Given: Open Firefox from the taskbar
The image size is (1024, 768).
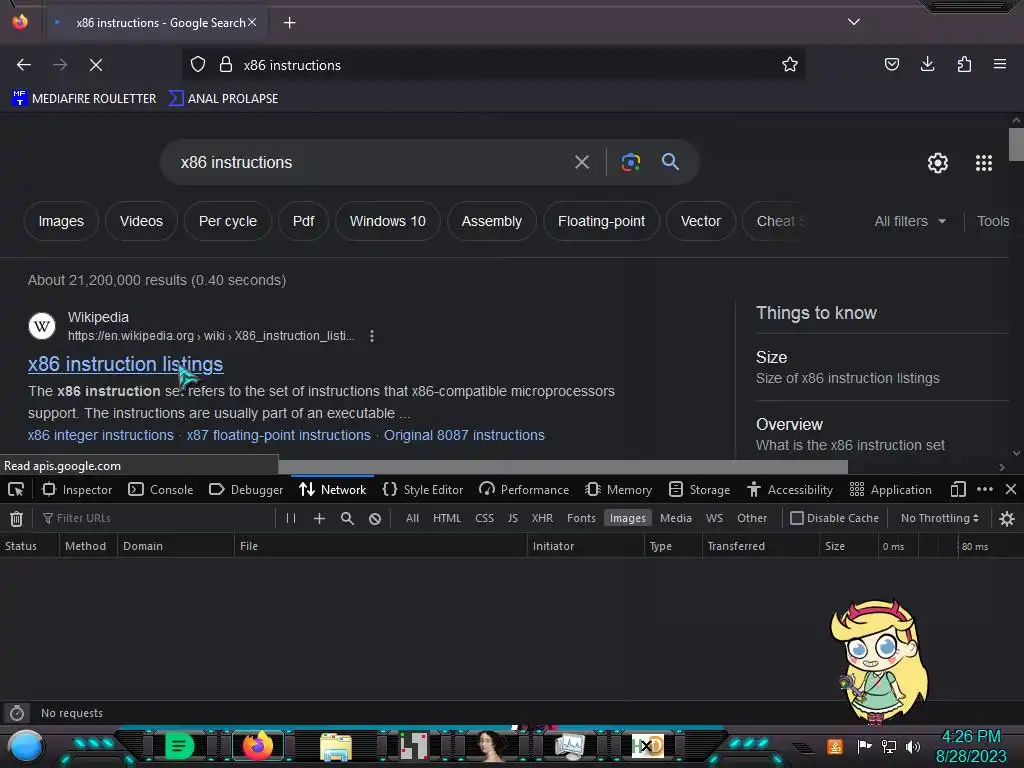Looking at the screenshot, I should (x=258, y=745).
